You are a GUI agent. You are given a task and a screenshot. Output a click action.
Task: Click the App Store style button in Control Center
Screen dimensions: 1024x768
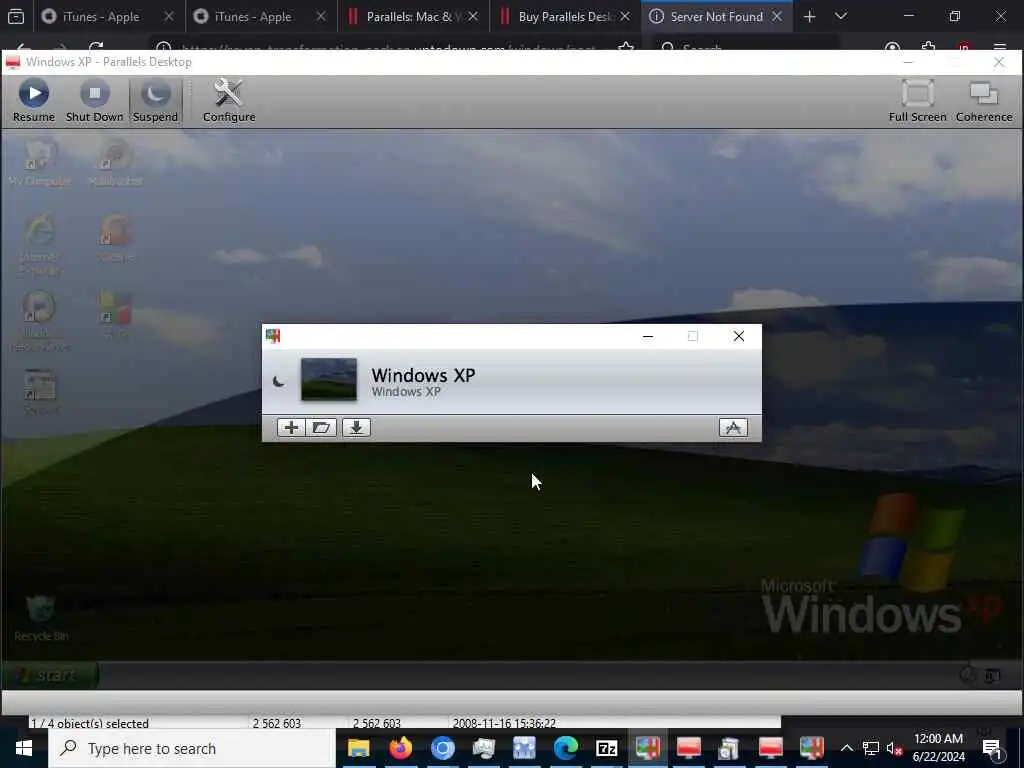click(733, 428)
